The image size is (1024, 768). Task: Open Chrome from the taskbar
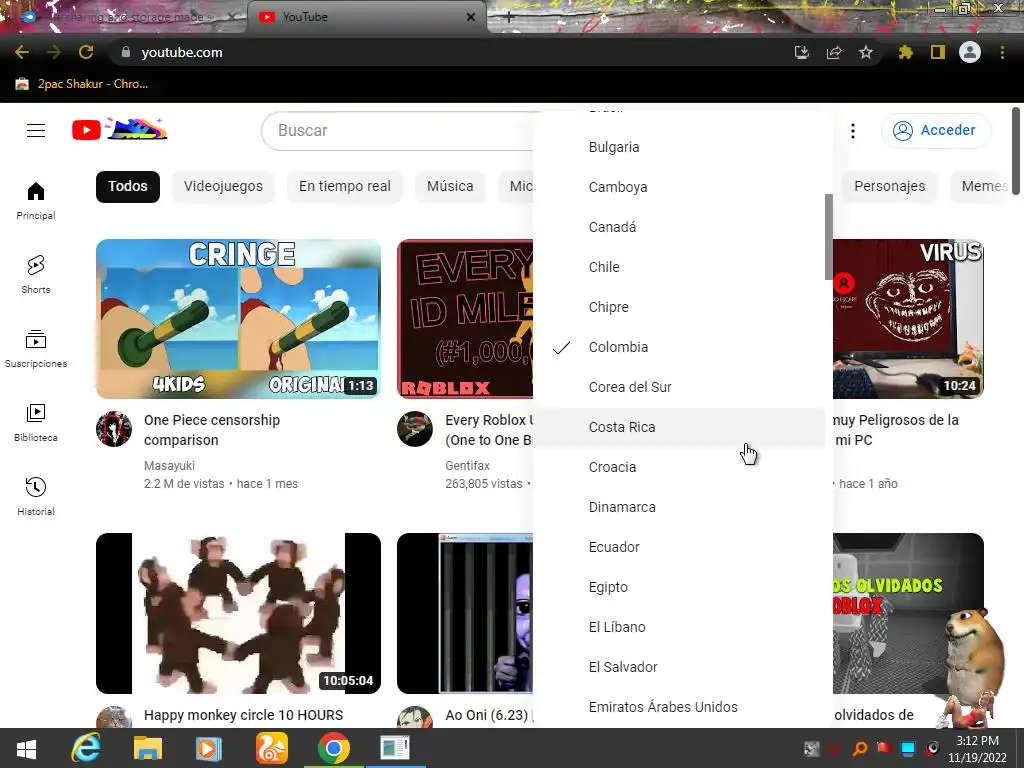333,748
